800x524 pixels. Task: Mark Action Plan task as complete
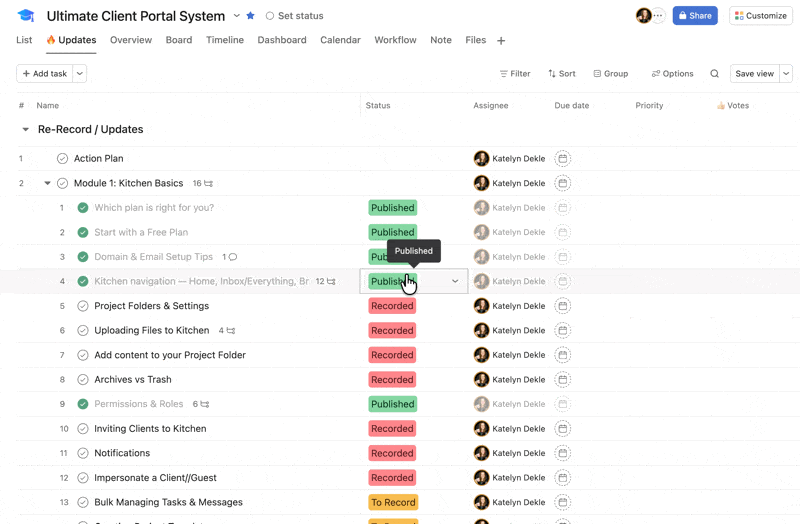[62, 159]
